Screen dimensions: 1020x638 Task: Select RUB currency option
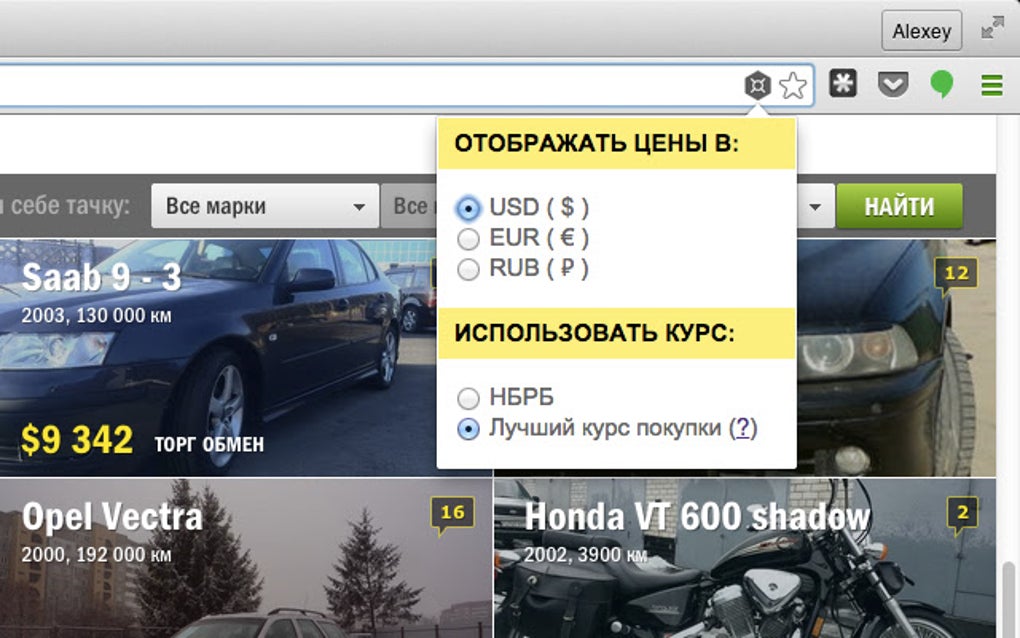pos(467,268)
